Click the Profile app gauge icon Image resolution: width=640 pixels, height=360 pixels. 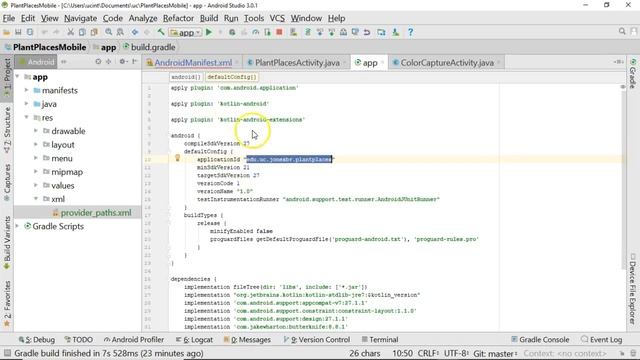256,32
